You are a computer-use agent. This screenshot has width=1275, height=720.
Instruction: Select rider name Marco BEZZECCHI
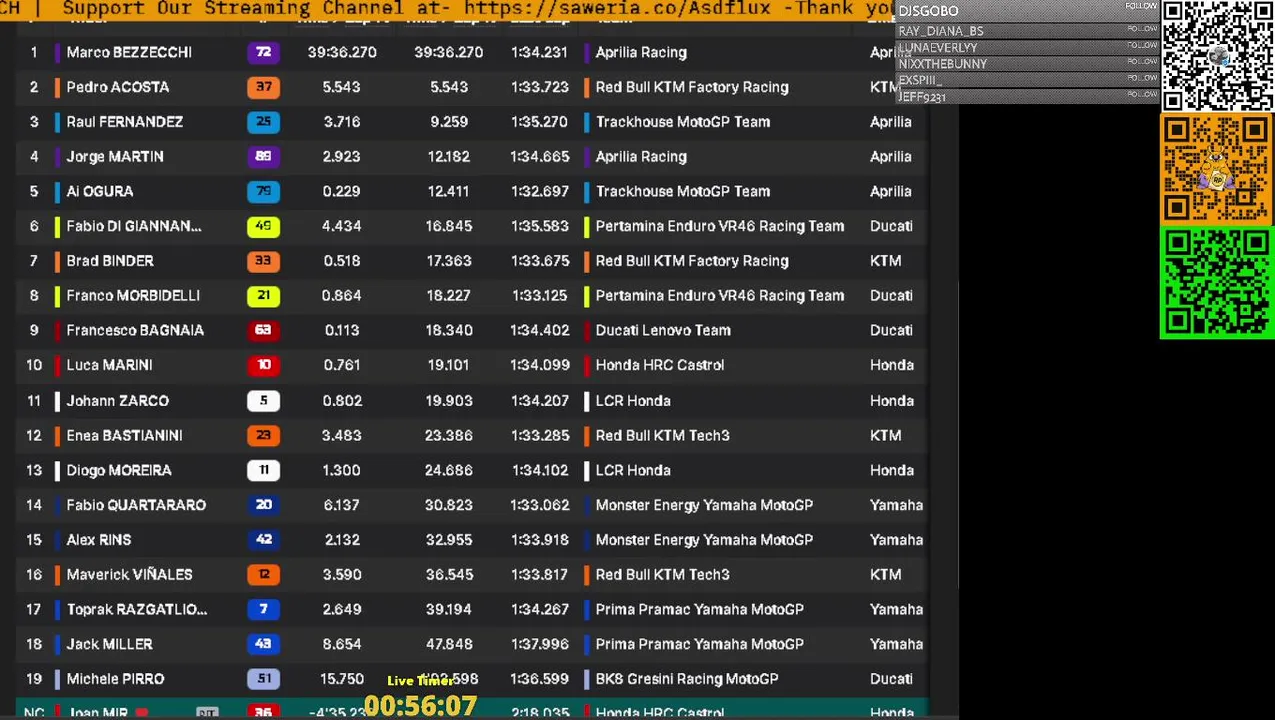pyautogui.click(x=129, y=52)
